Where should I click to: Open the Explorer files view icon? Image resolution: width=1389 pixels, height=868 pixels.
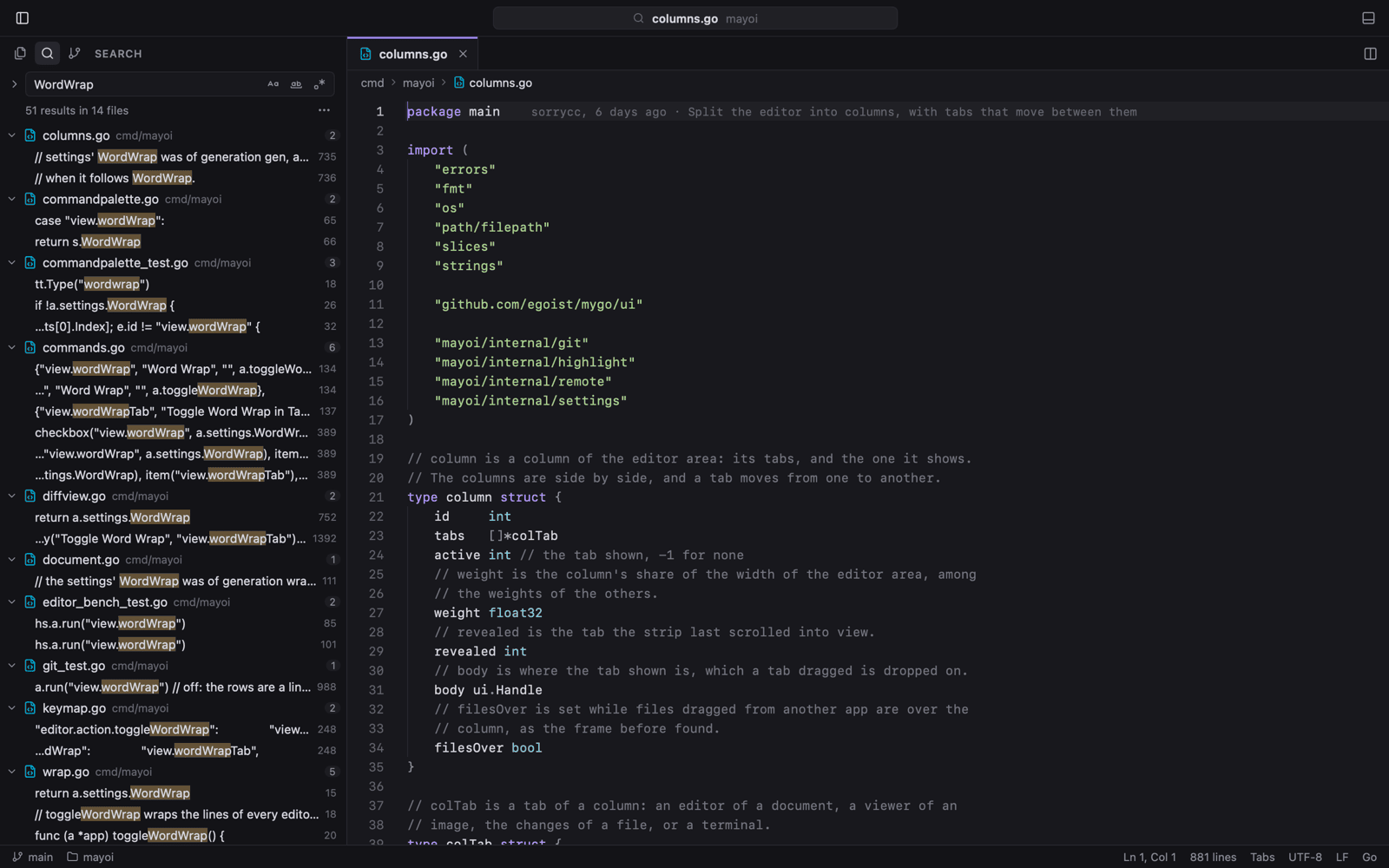pyautogui.click(x=20, y=54)
